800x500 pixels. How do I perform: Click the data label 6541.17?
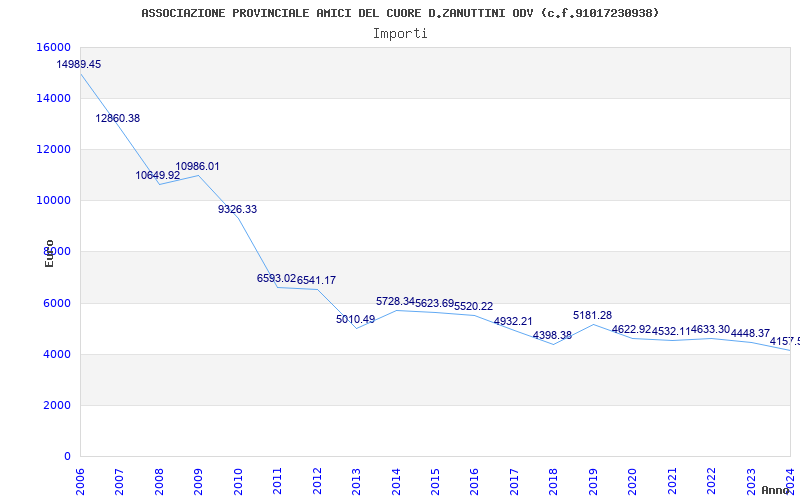point(316,280)
